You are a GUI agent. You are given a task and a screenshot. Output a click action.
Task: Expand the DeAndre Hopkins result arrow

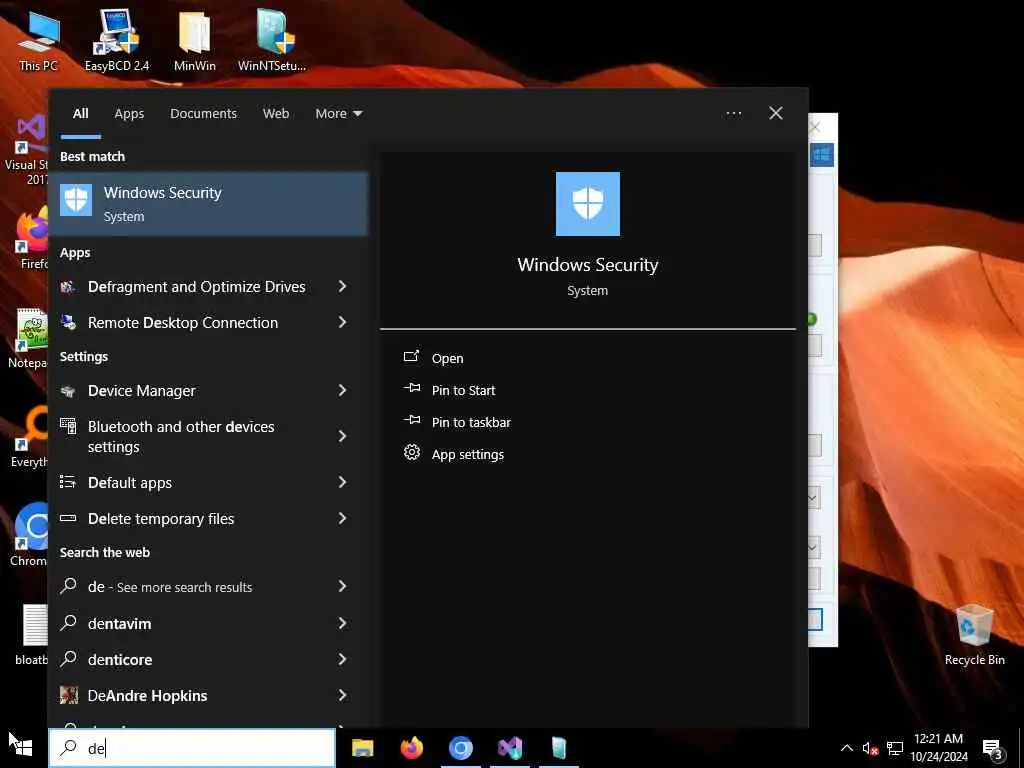342,695
